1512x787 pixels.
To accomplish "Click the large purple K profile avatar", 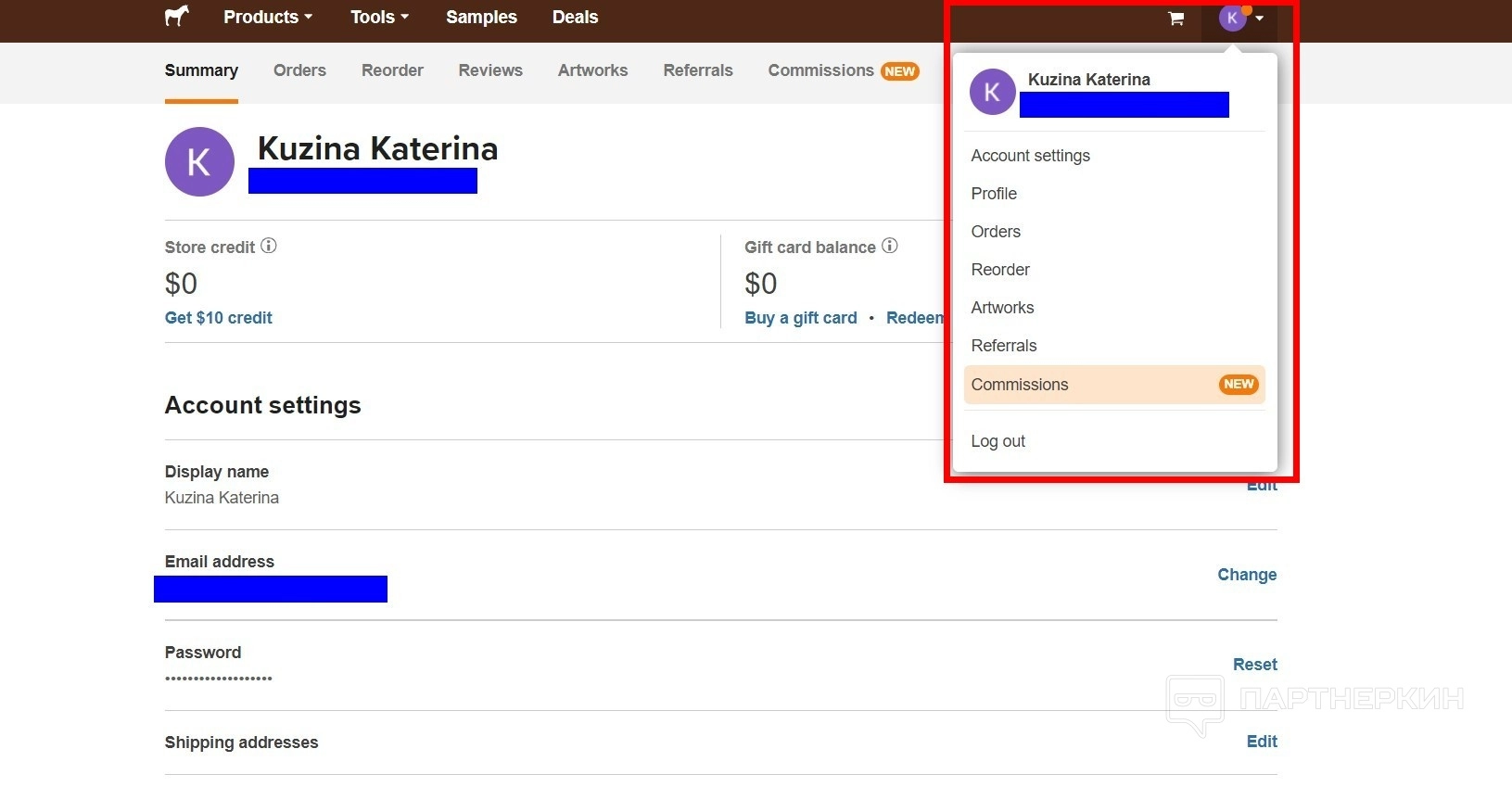I will pyautogui.click(x=199, y=162).
